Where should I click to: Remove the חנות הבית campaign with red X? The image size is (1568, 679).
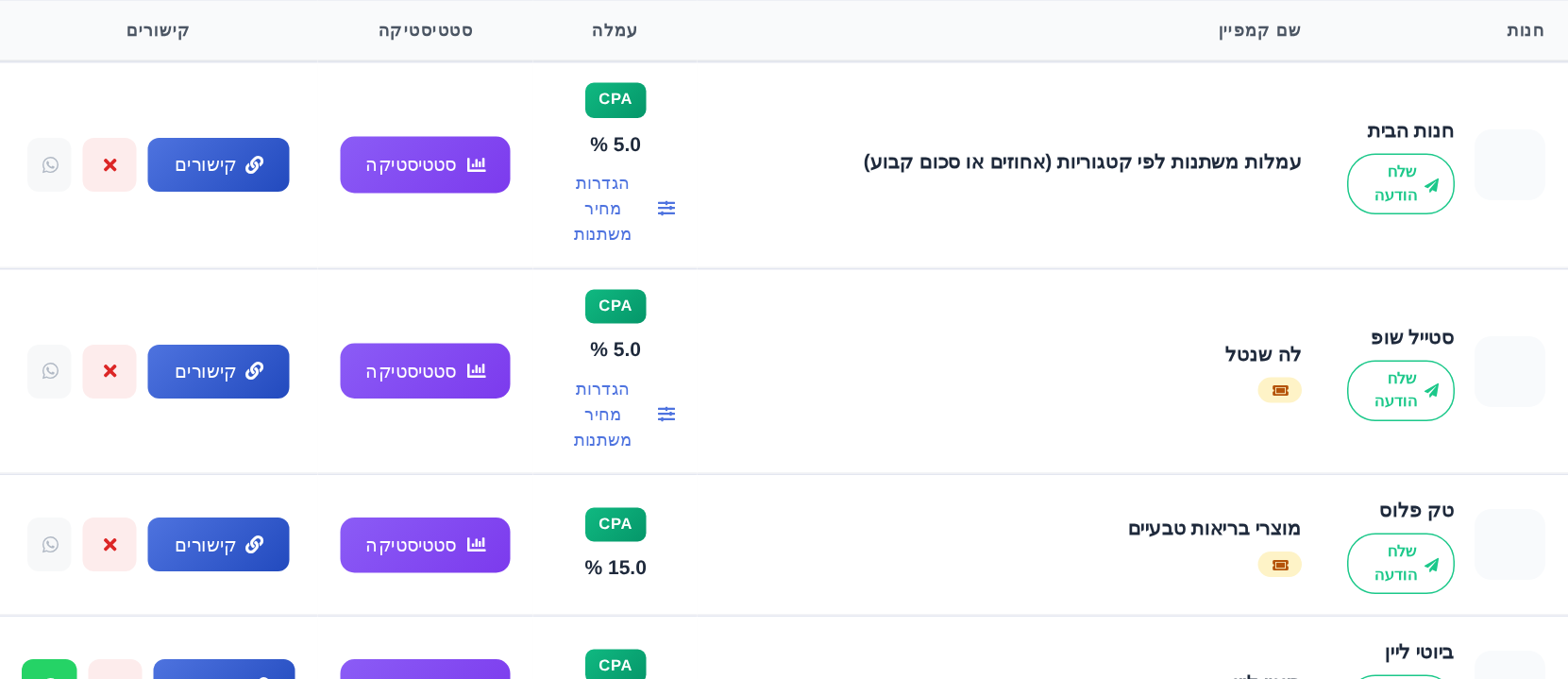[110, 165]
